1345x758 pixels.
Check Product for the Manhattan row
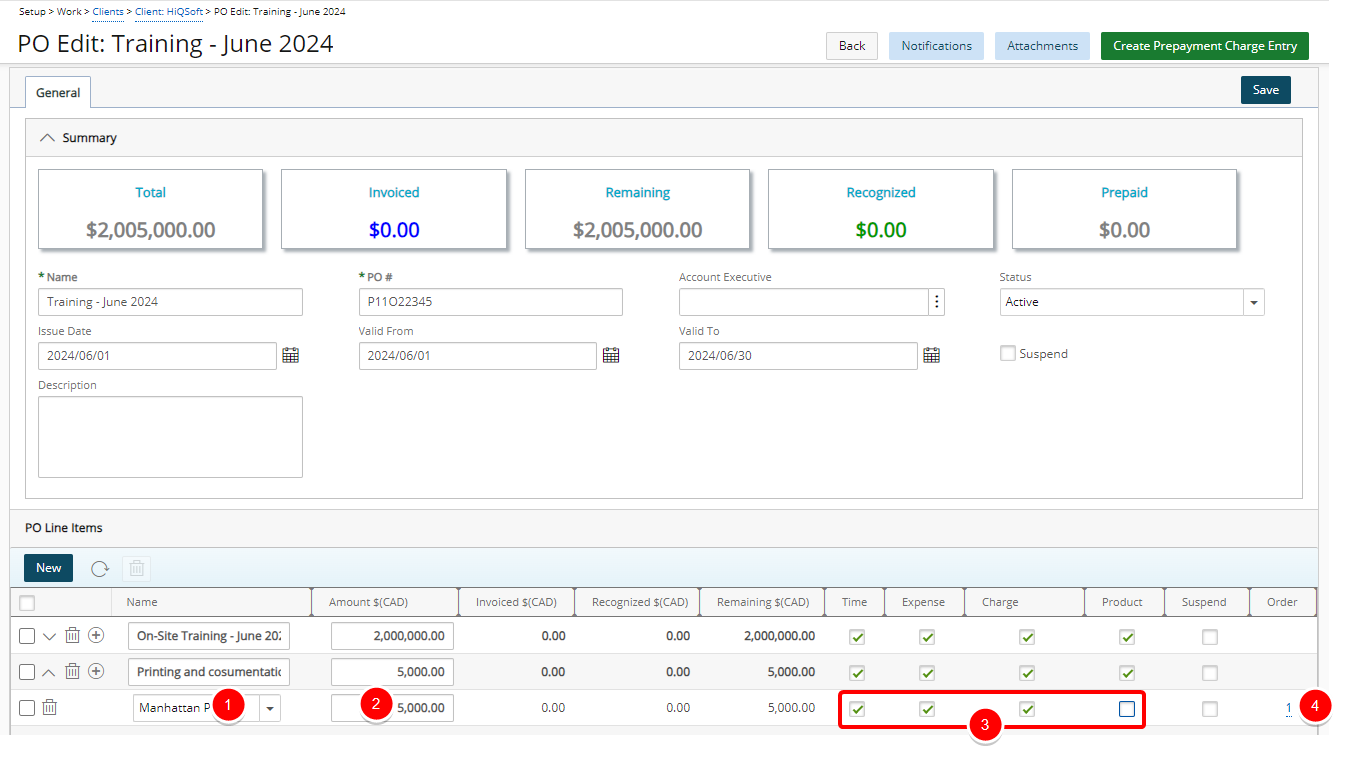click(1127, 709)
